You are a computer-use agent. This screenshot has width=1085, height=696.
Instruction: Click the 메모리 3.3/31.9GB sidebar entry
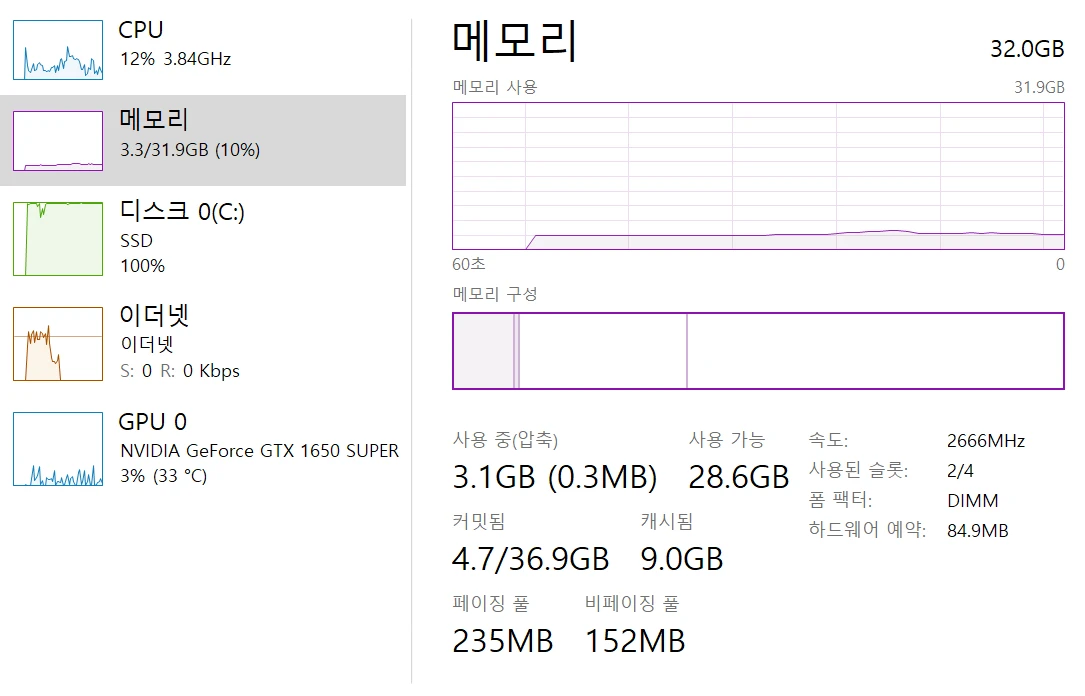[x=203, y=140]
